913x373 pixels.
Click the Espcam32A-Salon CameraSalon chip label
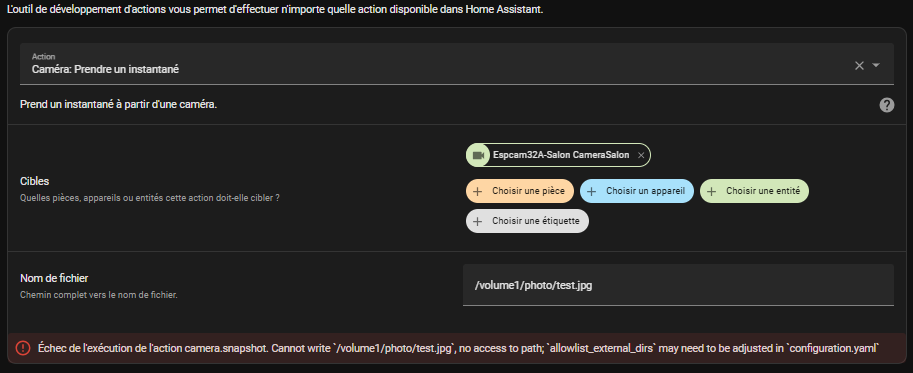(x=561, y=155)
